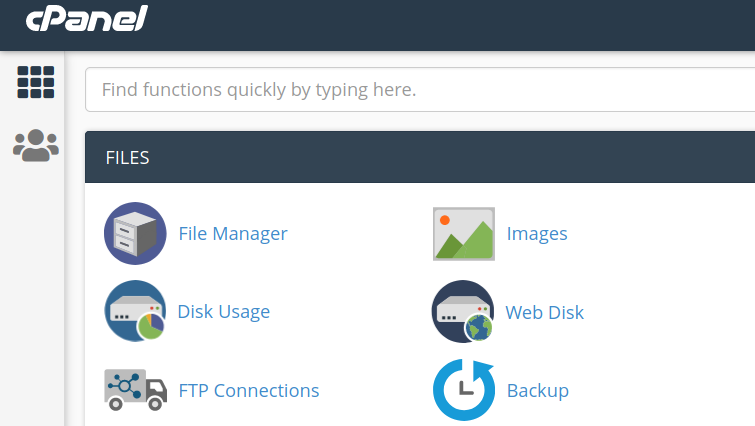Follow the Images text link
Image resolution: width=755 pixels, height=426 pixels.
click(x=537, y=234)
